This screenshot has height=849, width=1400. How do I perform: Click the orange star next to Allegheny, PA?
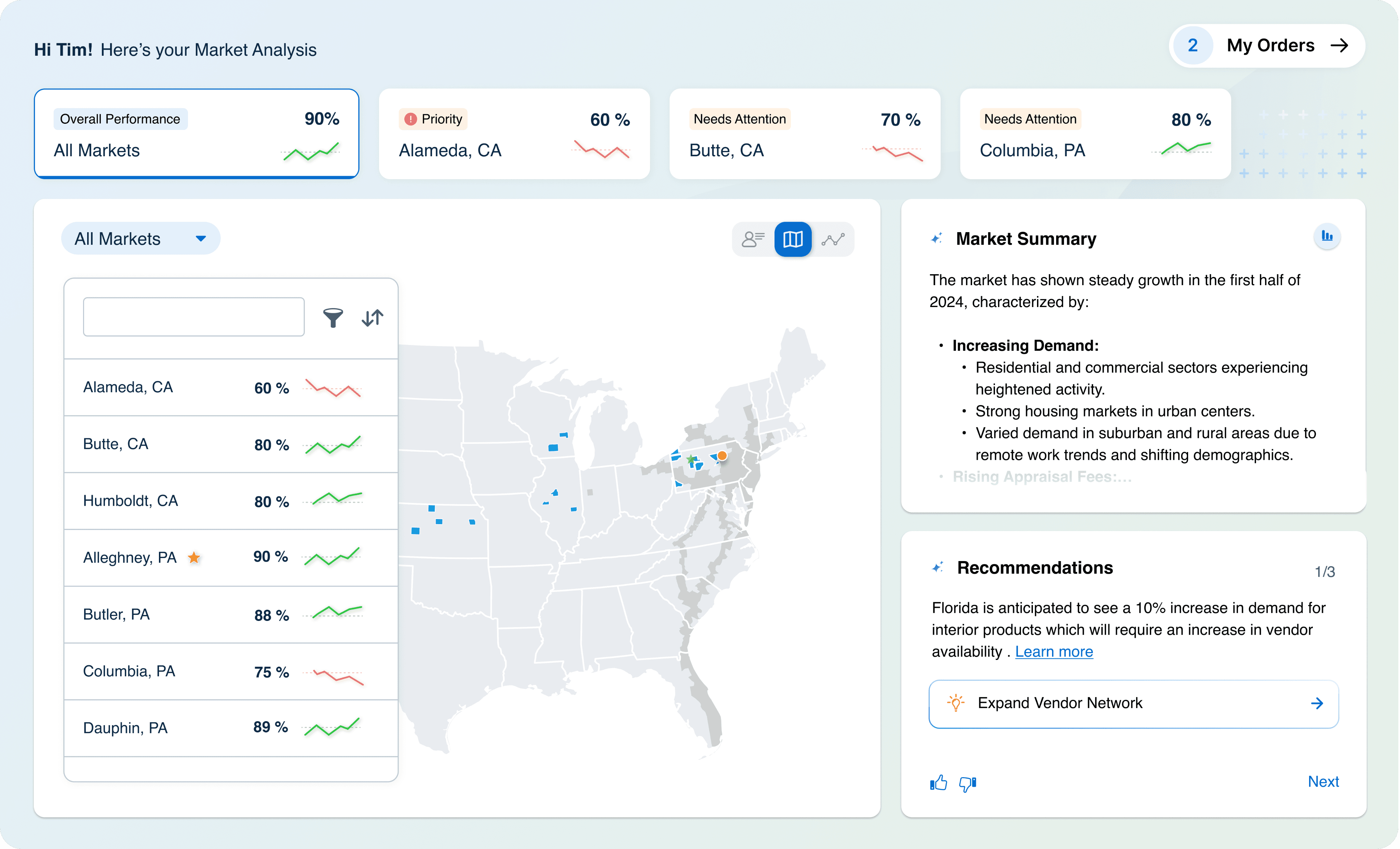(194, 557)
